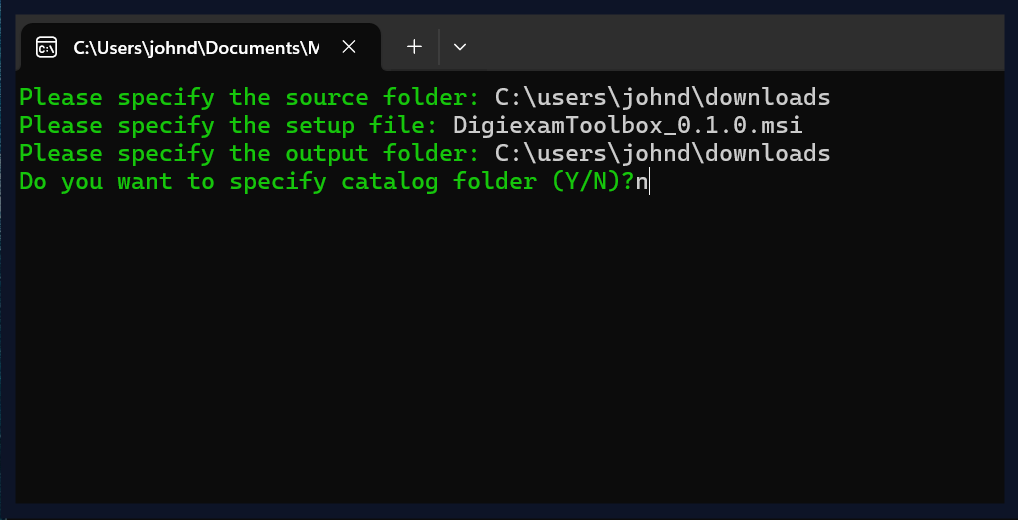Click empty black terminal area below the prompts
The height and width of the screenshot is (520, 1018).
tap(500, 350)
